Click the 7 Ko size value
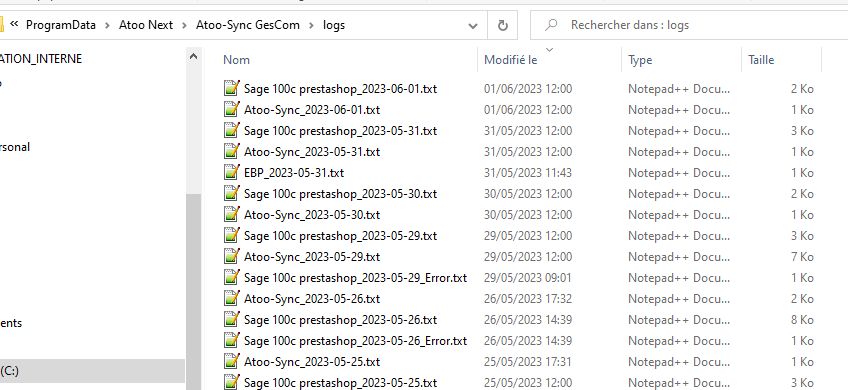The image size is (848, 390). pos(802,256)
